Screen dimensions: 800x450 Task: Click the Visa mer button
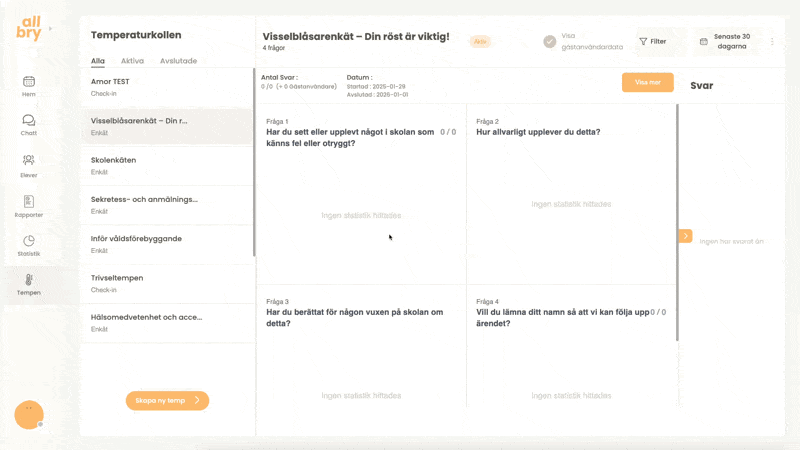(x=647, y=83)
